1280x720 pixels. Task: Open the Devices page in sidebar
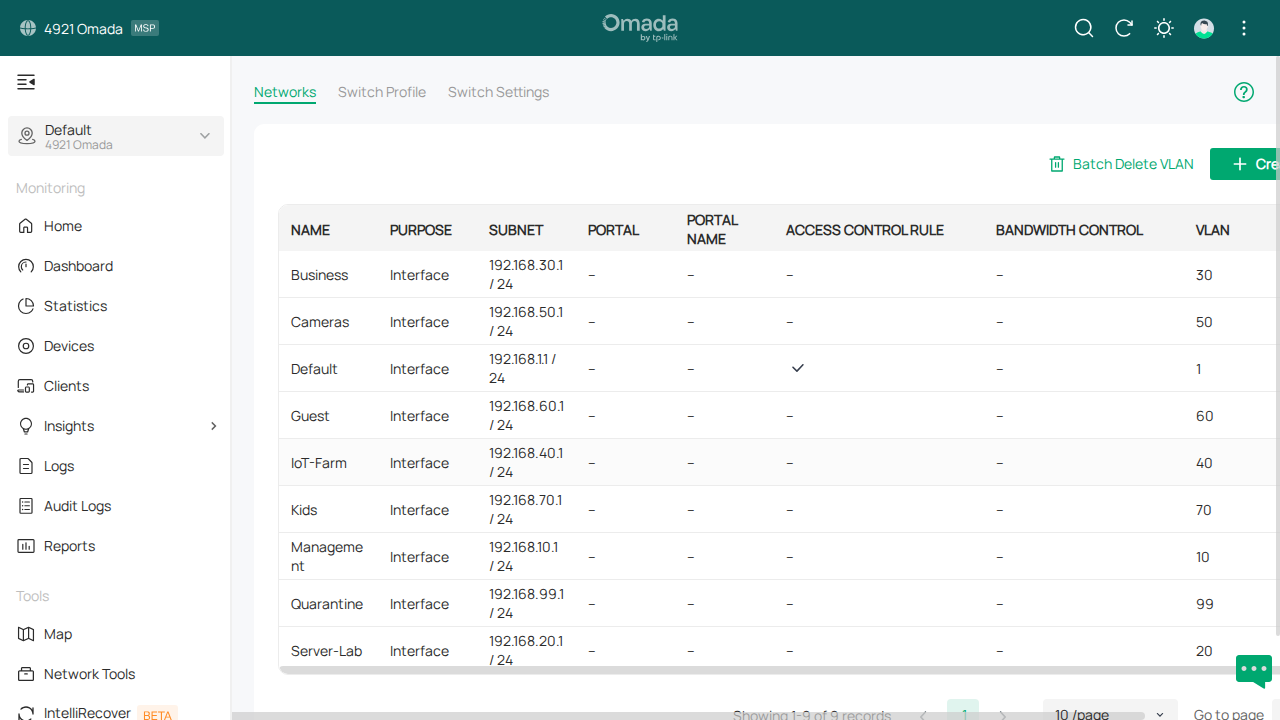tap(69, 346)
